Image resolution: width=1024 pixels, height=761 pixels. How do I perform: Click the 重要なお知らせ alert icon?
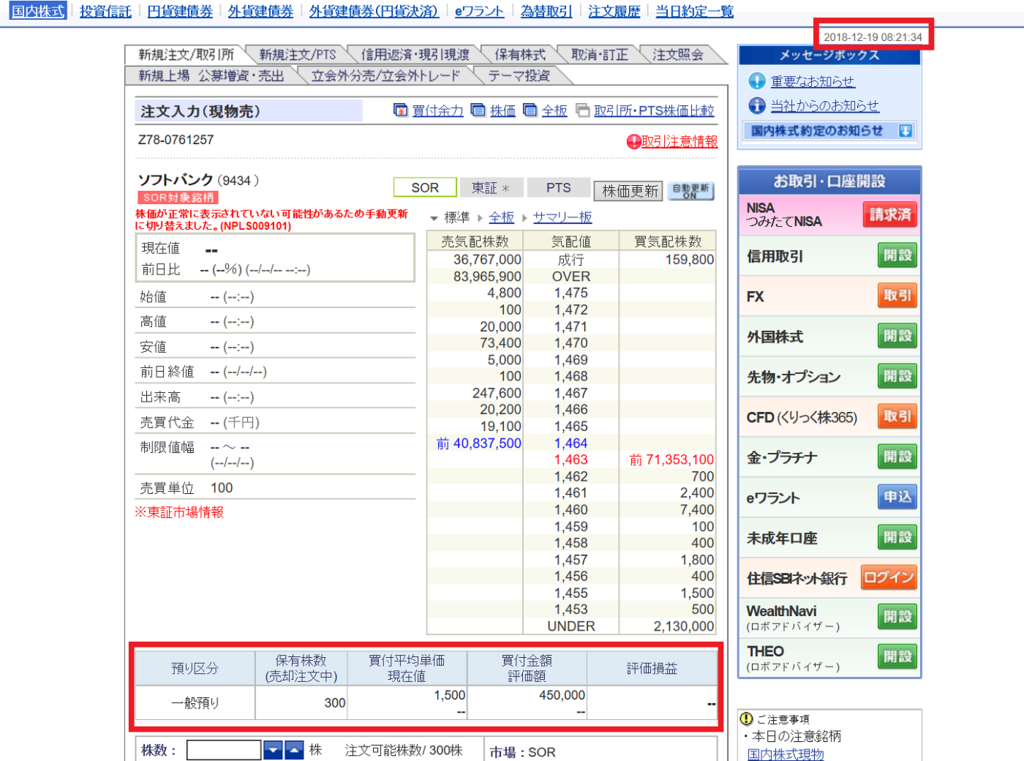point(756,81)
